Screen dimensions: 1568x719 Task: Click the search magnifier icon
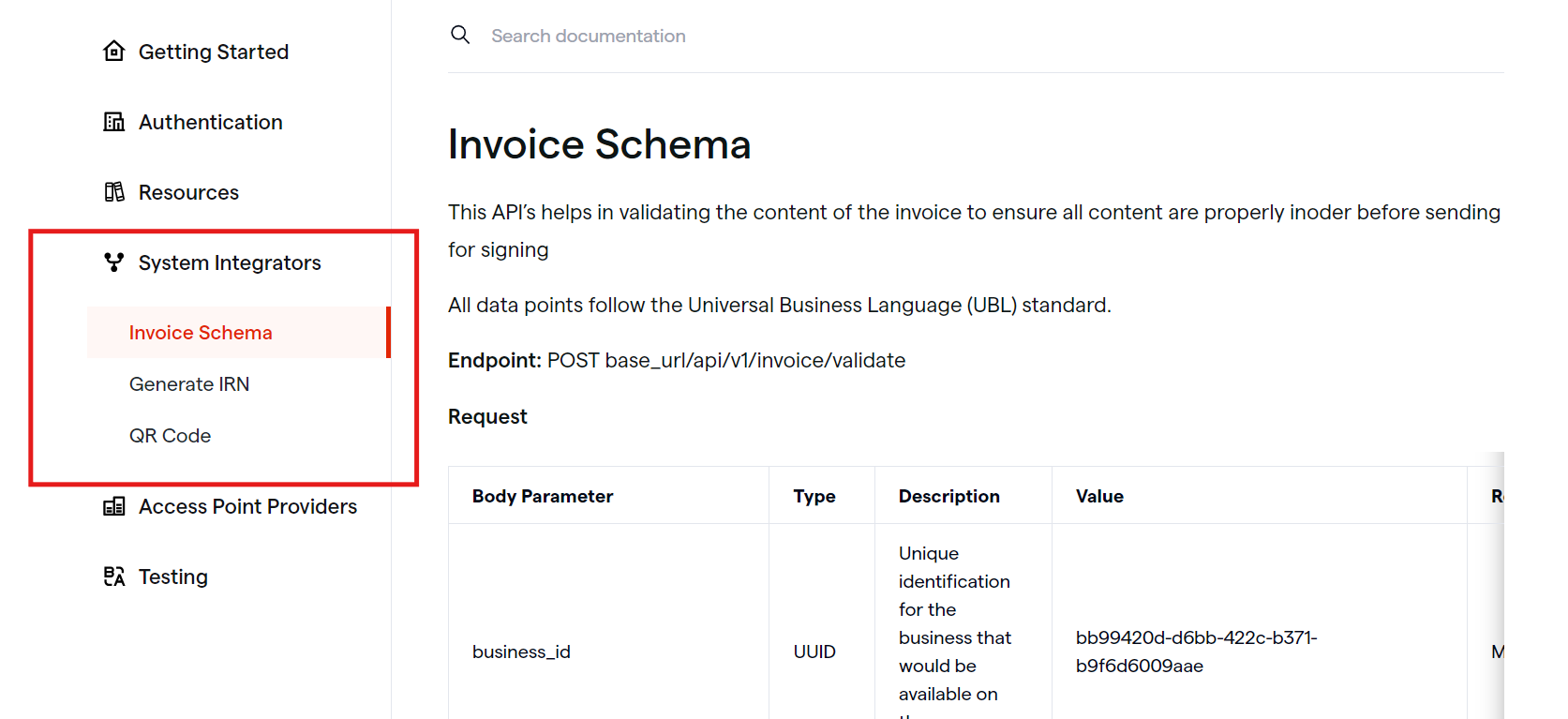click(x=460, y=35)
